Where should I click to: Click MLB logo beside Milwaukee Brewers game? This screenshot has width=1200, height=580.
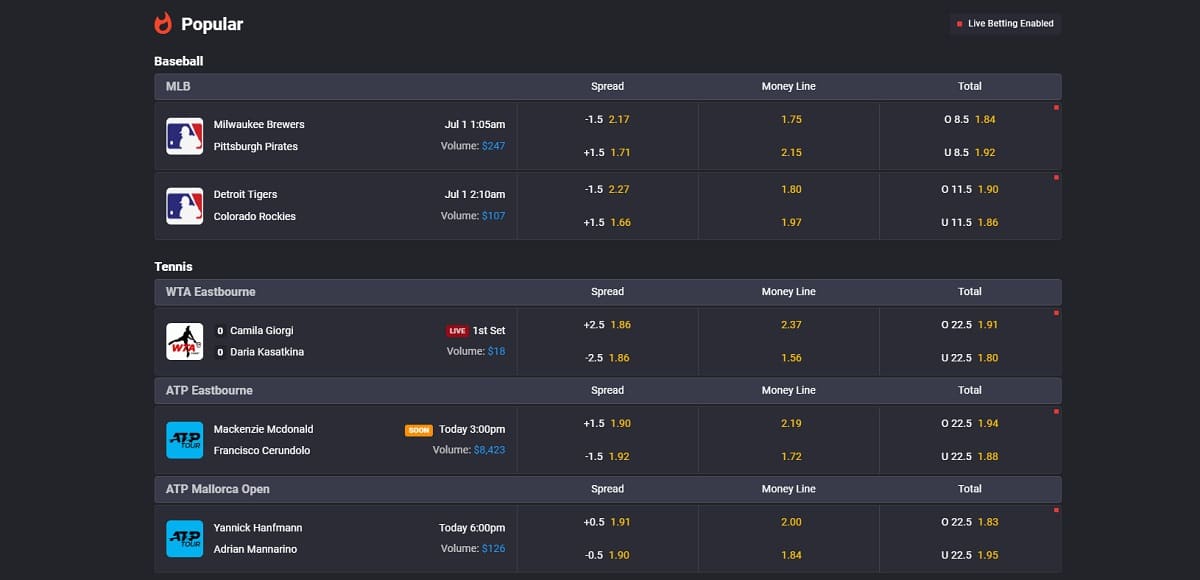[184, 136]
